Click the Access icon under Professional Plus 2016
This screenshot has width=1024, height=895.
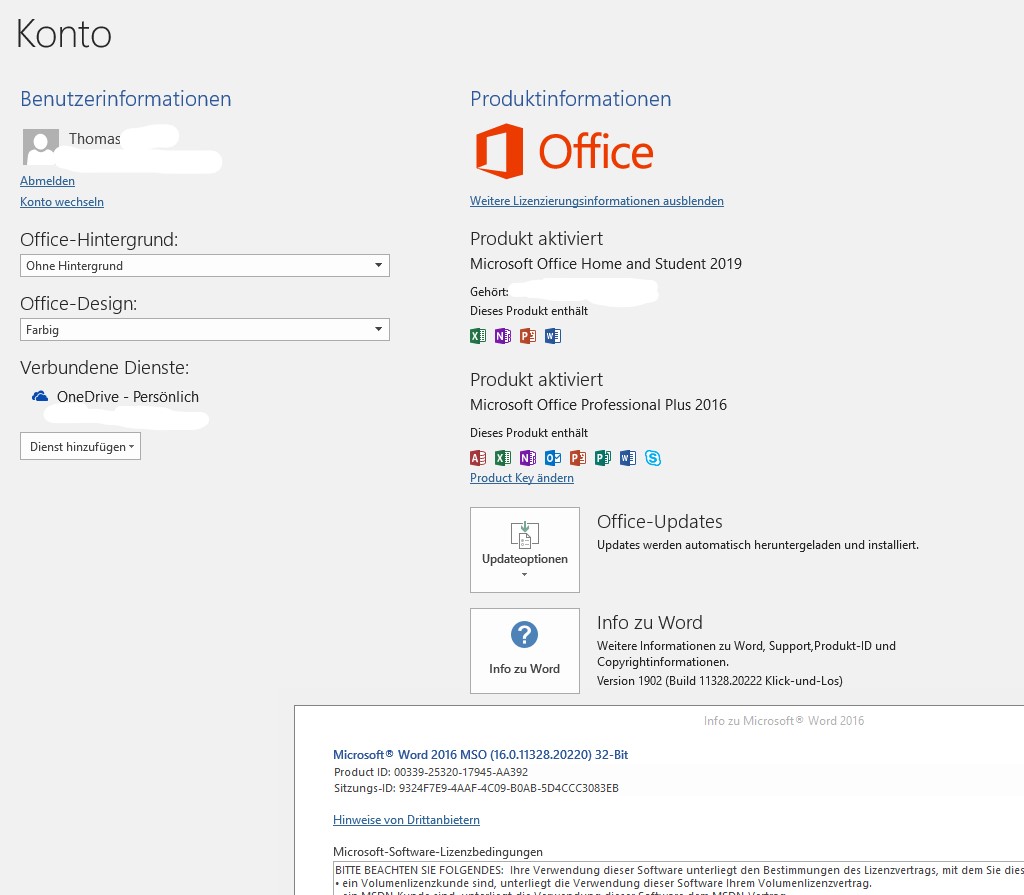pyautogui.click(x=478, y=458)
